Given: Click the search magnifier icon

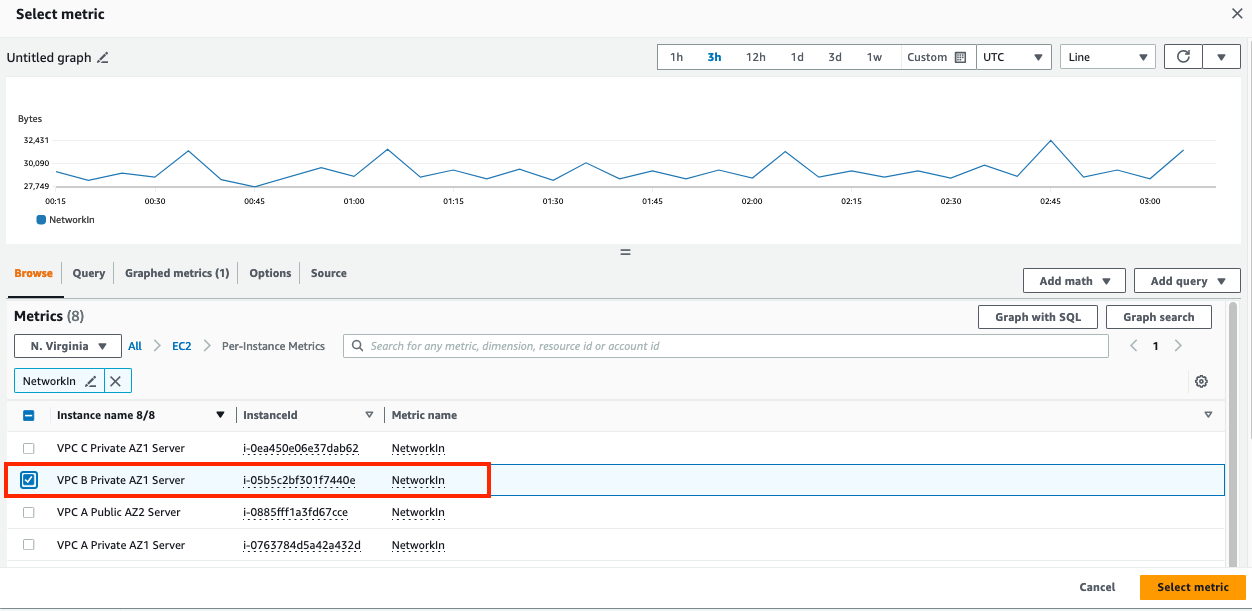Looking at the screenshot, I should pos(357,346).
